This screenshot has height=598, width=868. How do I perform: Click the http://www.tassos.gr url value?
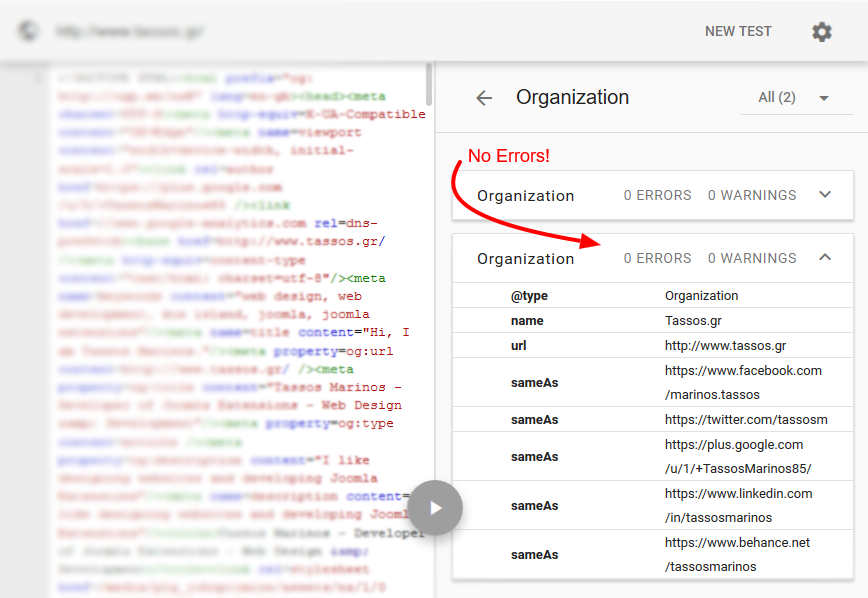[725, 346]
